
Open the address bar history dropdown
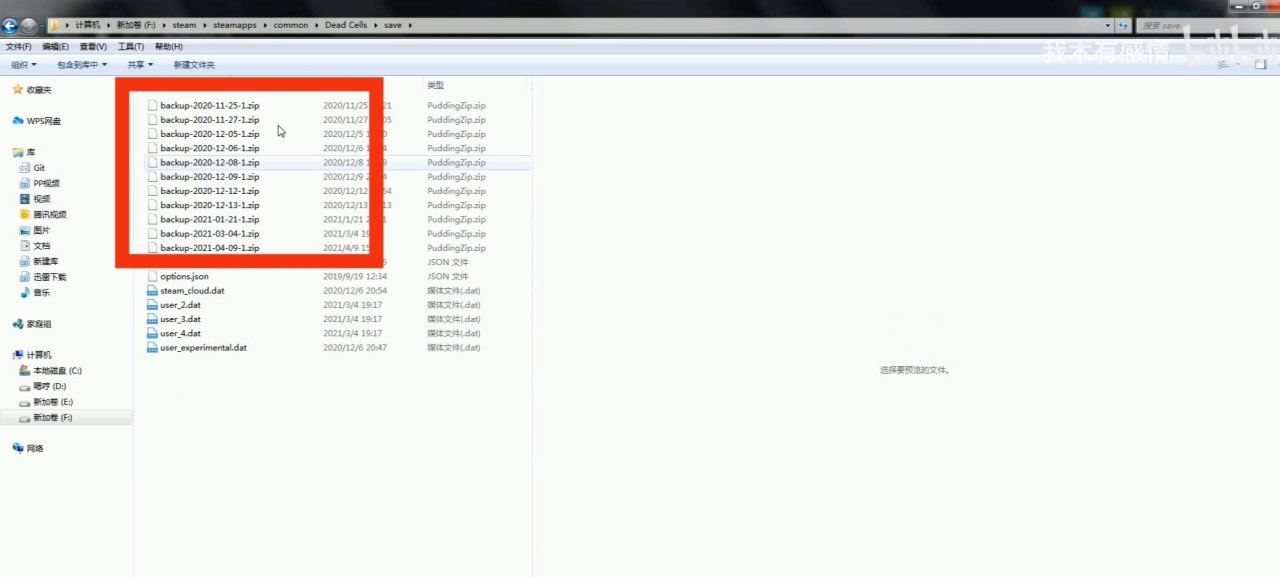pyautogui.click(x=1109, y=24)
